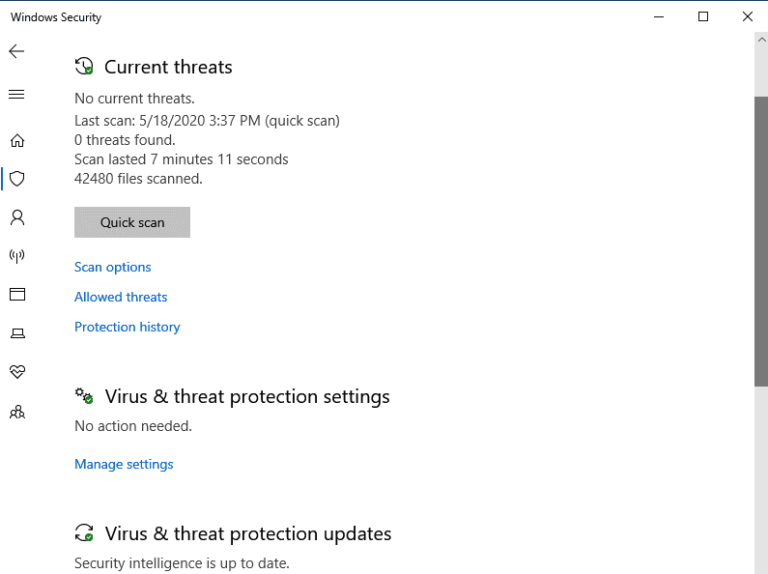Screen dimensions: 768x574
Task: Open App & browser control icon
Action: tap(16, 294)
